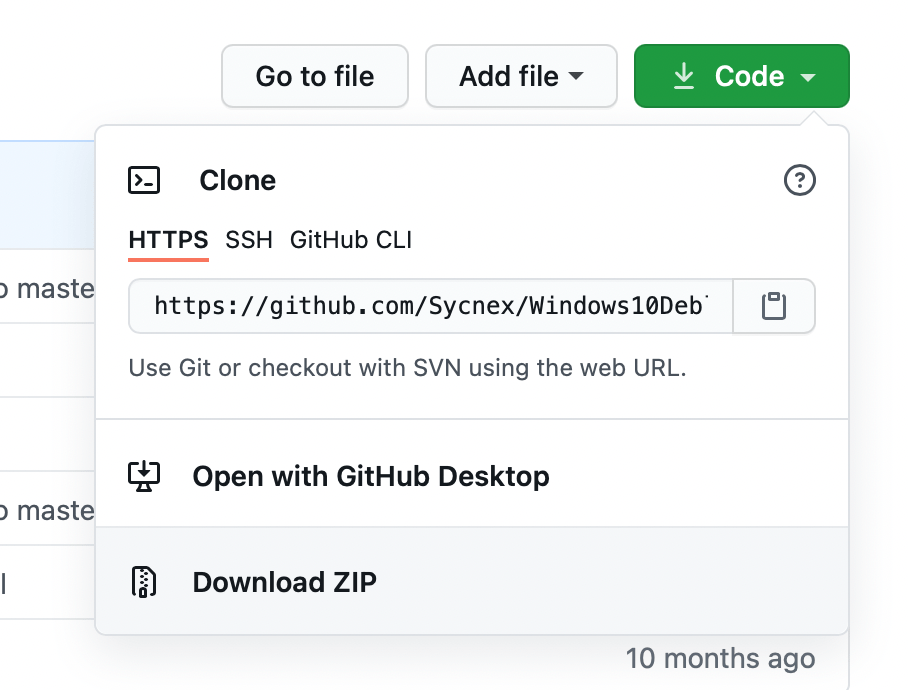Click 'Use Git or checkout with SVN' text
Image resolution: width=908 pixels, height=690 pixels.
click(407, 368)
